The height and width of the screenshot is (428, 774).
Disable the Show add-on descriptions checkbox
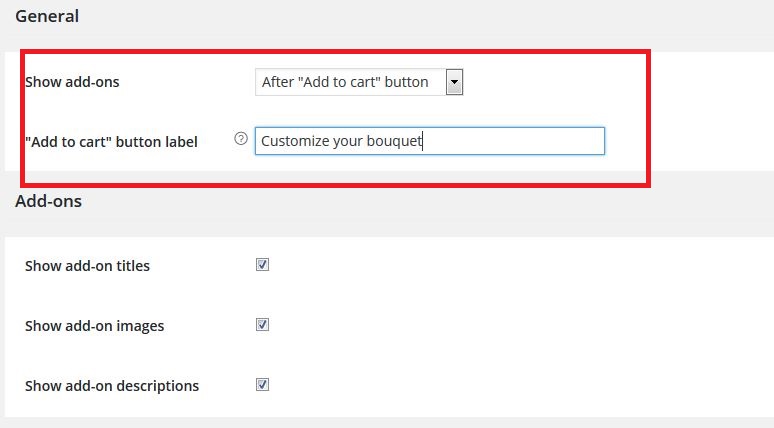point(262,385)
